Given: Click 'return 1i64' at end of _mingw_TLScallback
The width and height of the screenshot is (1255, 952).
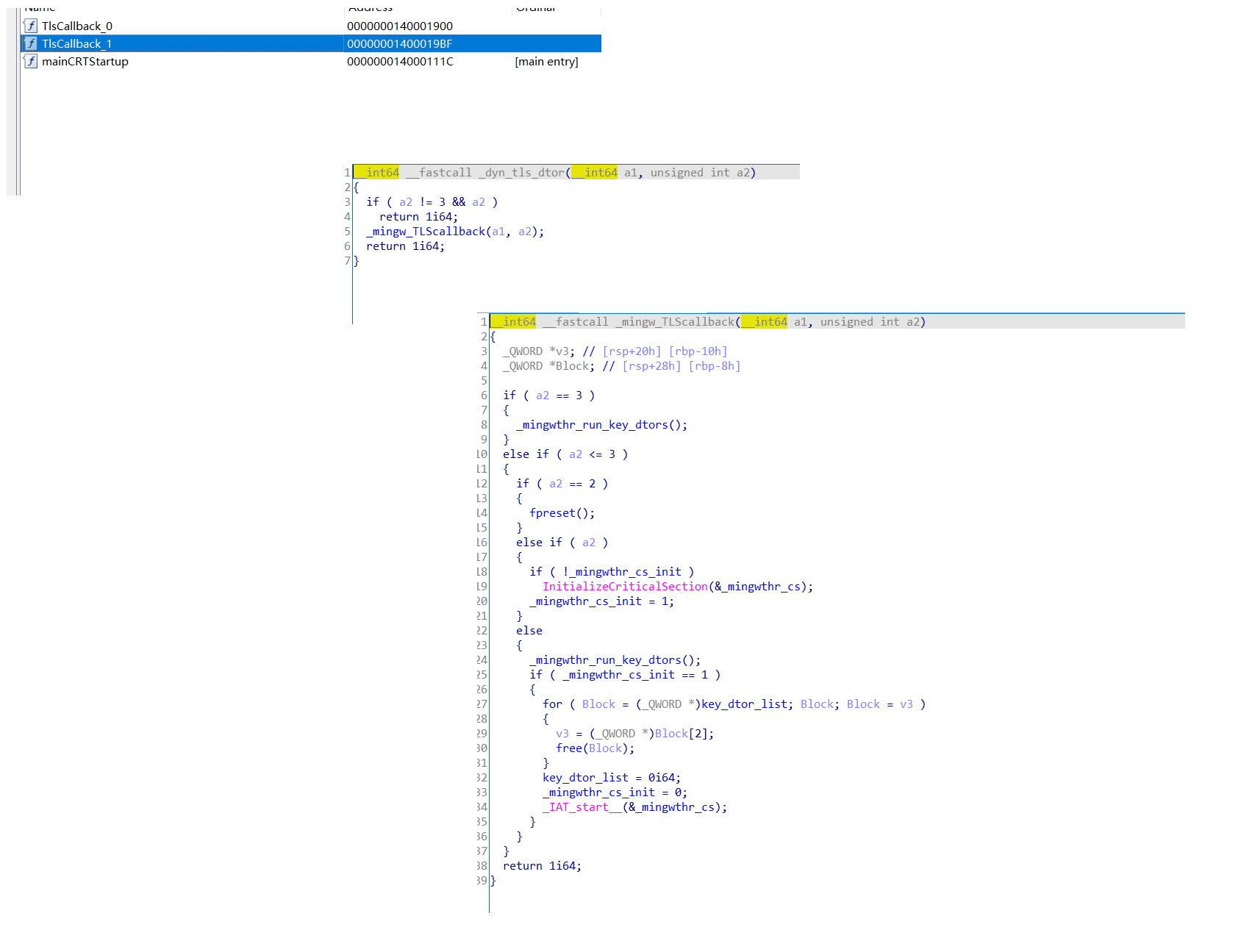Looking at the screenshot, I should coord(542,866).
